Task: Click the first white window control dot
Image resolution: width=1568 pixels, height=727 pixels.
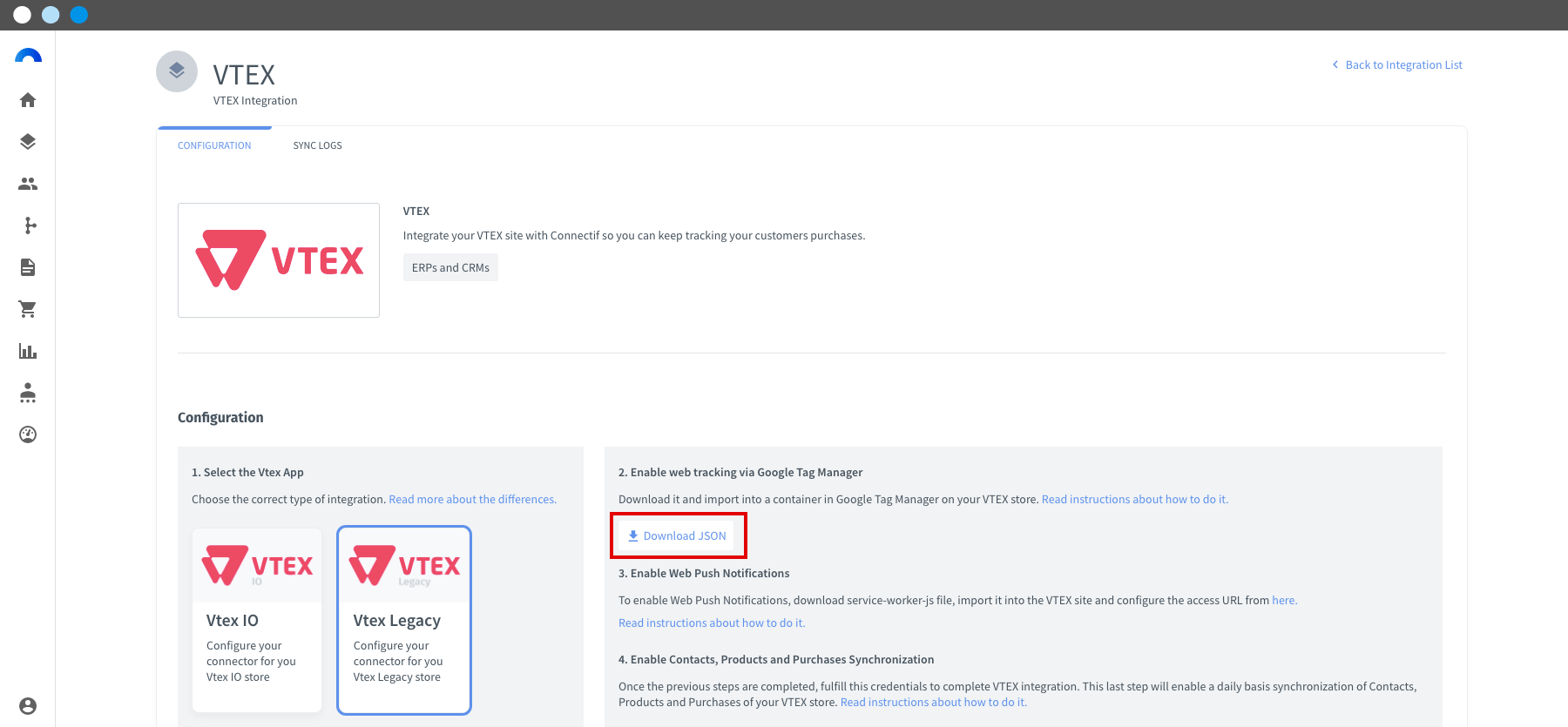Action: [x=23, y=15]
